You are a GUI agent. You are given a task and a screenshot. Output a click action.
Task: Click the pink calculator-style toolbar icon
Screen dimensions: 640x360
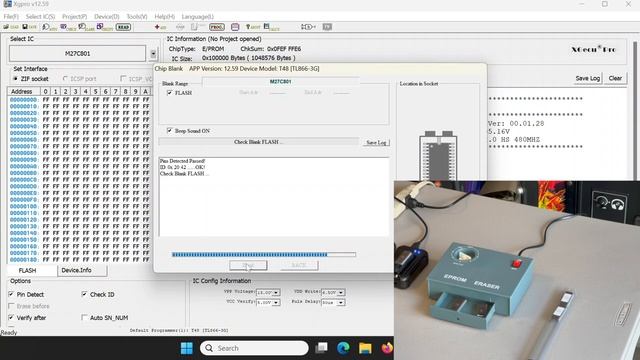tap(235, 27)
